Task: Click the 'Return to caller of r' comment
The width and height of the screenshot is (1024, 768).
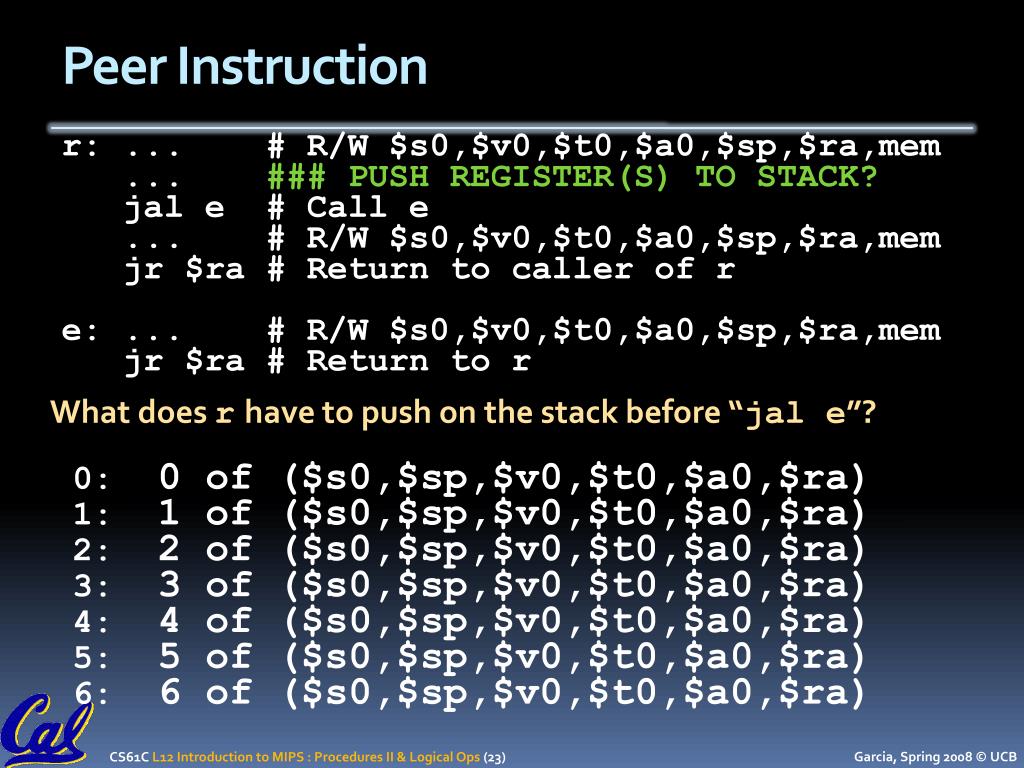Action: (521, 268)
